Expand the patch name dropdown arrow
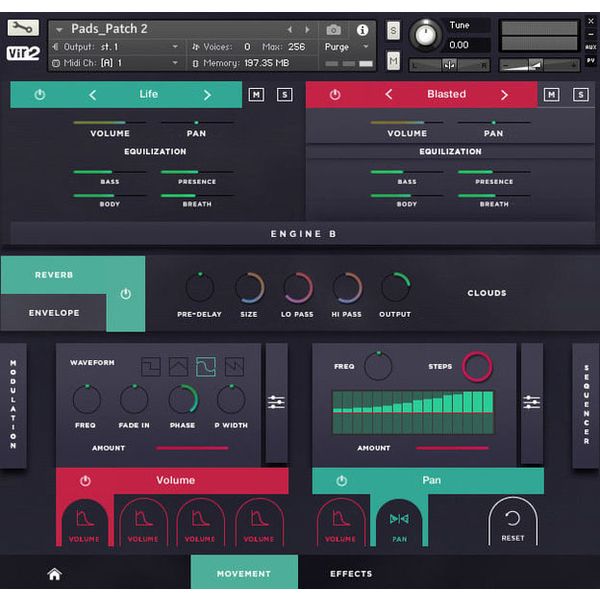Image resolution: width=600 pixels, height=600 pixels. pos(59,29)
